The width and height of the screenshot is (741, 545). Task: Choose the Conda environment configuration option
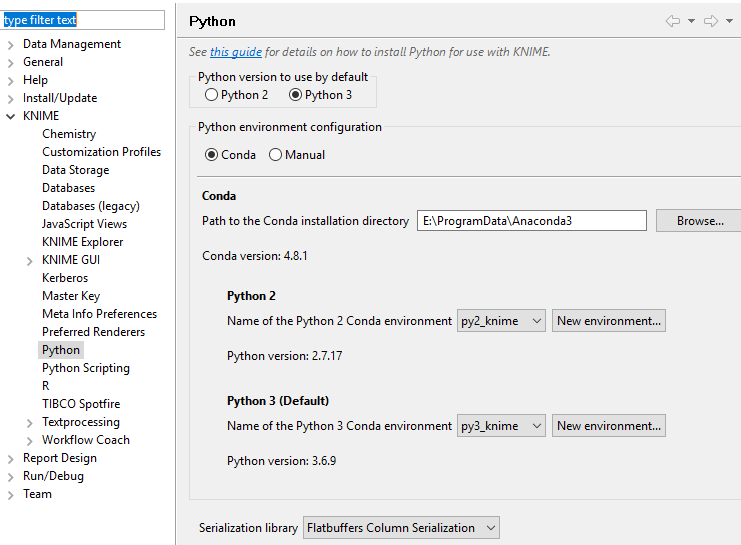pyautogui.click(x=211, y=155)
